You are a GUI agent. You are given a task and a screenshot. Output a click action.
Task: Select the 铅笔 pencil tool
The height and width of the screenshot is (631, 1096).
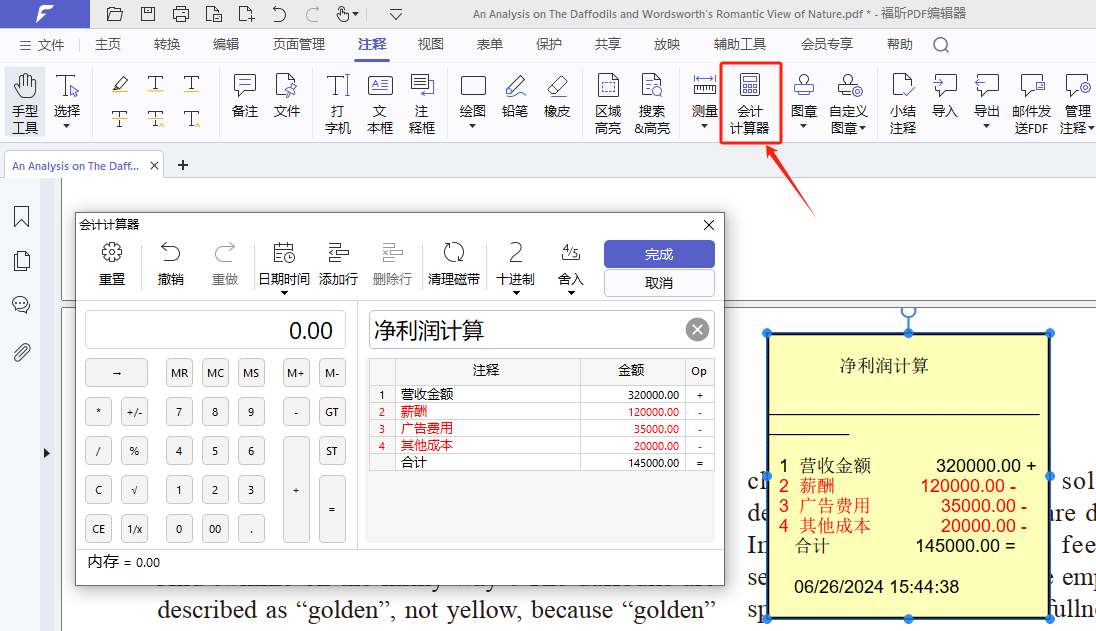click(x=515, y=97)
